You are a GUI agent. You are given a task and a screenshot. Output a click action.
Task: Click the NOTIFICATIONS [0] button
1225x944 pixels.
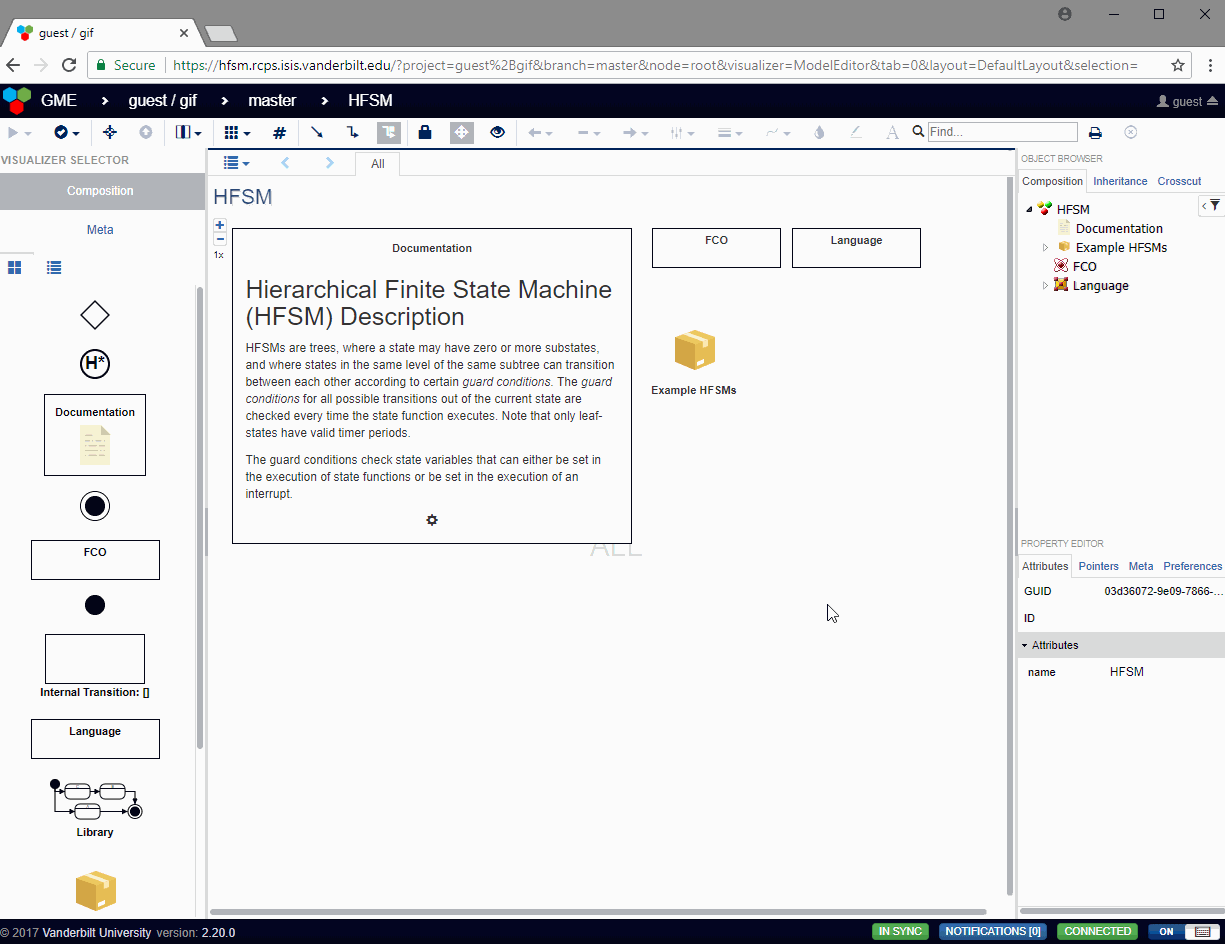coord(992,931)
